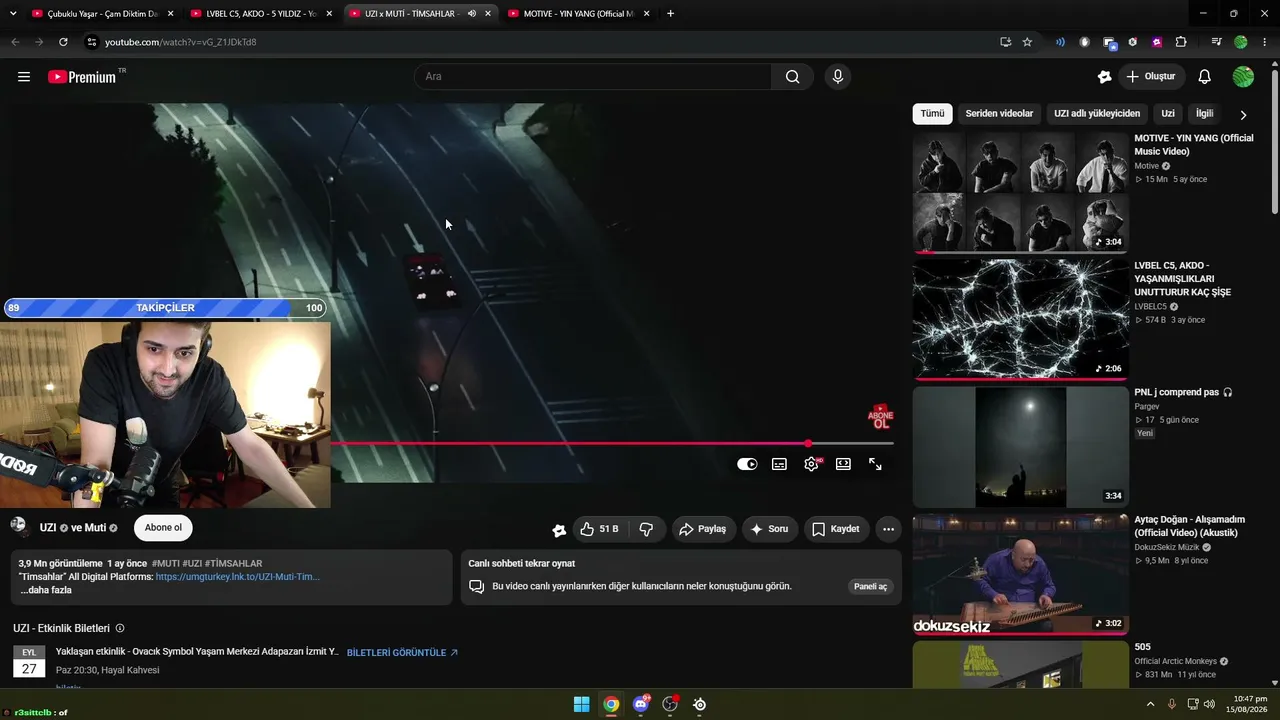Open YouTube notifications bell
The width and height of the screenshot is (1280, 720).
click(x=1205, y=77)
